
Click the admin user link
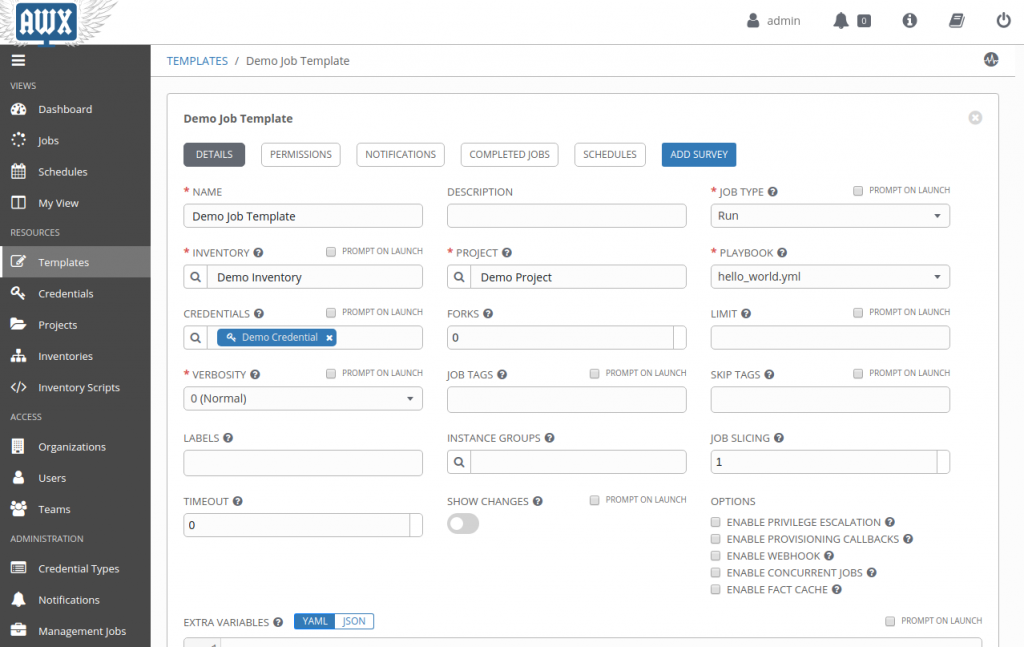pos(774,21)
